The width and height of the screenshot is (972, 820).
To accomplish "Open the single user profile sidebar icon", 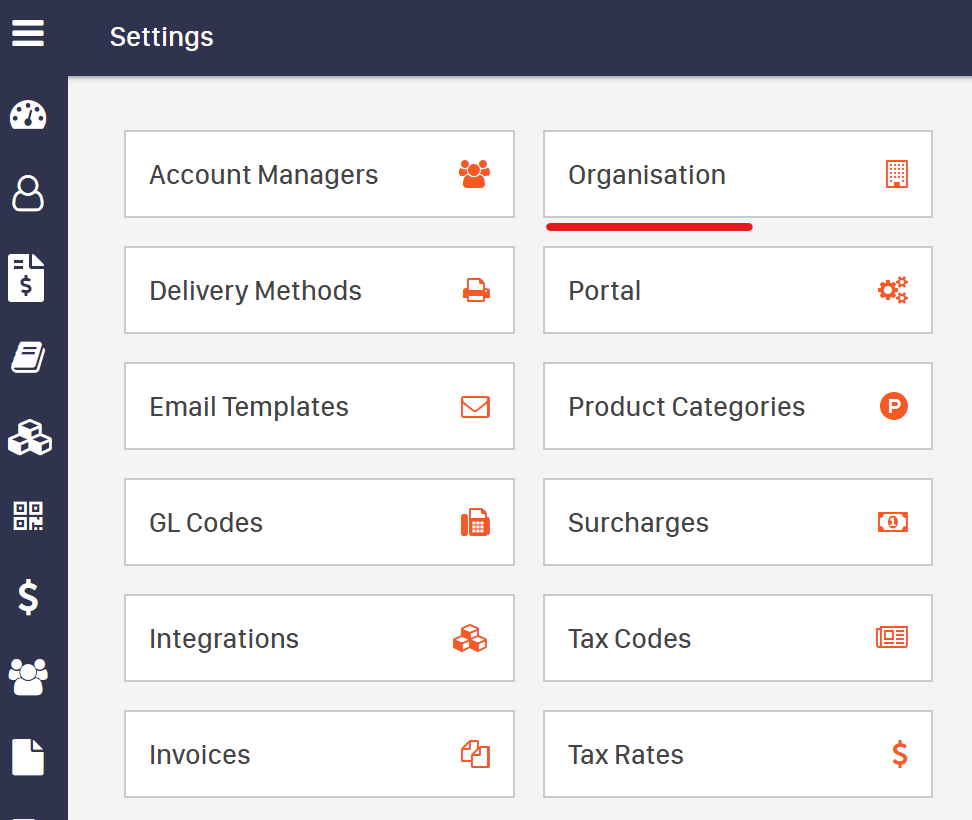I will [28, 193].
